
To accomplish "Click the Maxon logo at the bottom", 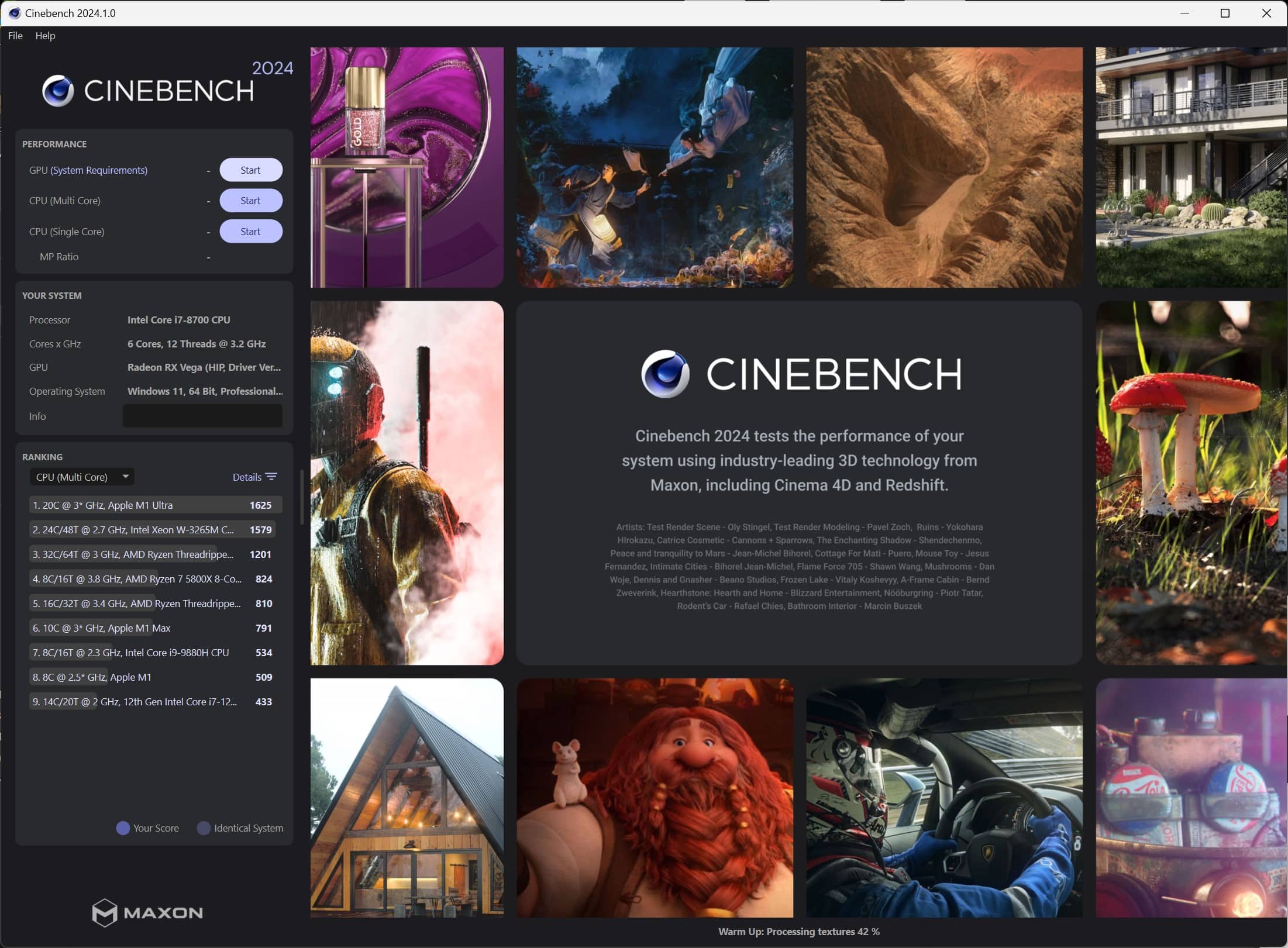I will [147, 912].
